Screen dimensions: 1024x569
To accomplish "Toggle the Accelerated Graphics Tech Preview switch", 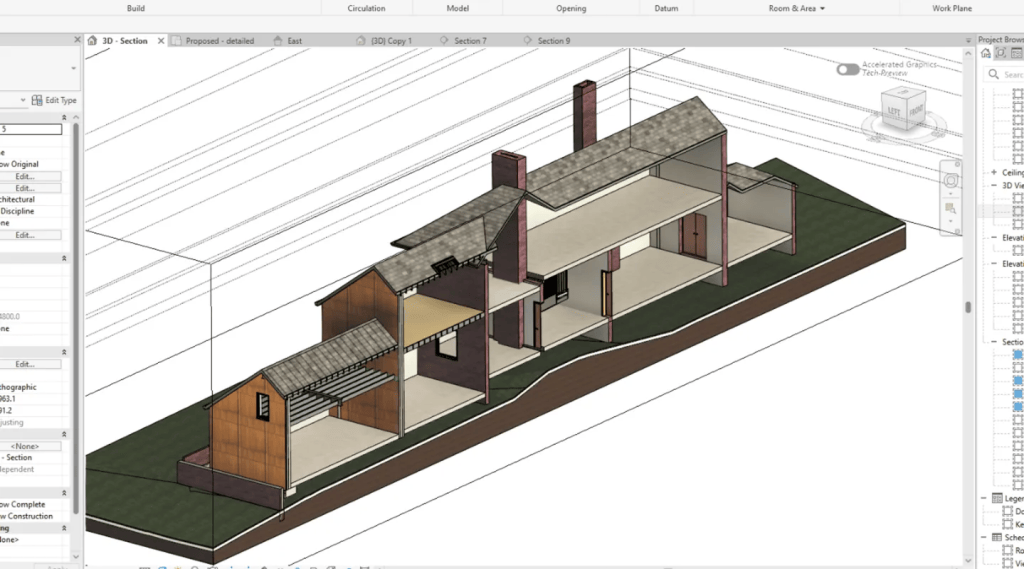I will point(848,69).
